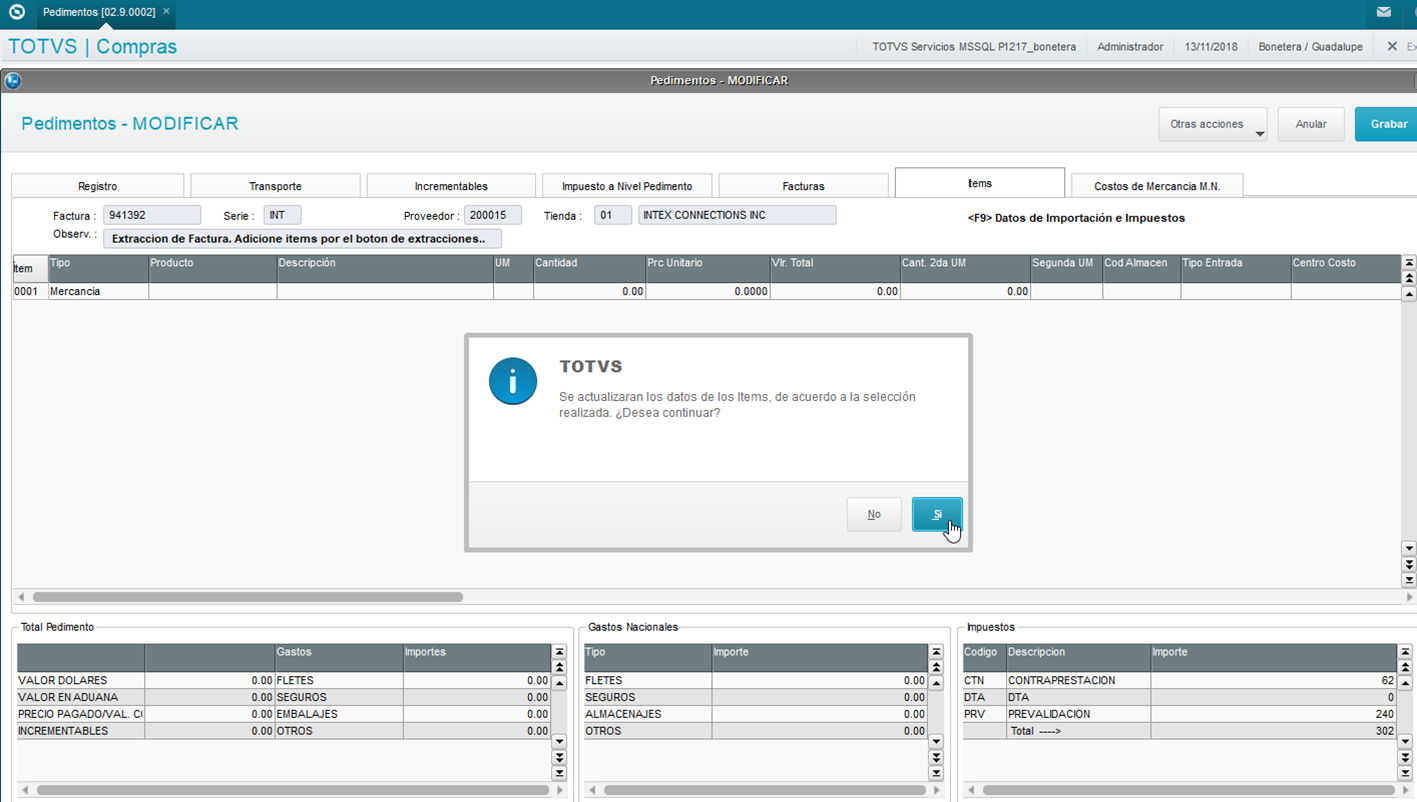1417x802 pixels.
Task: Select the Impuesto a Nivel Pedimento tab
Action: [x=627, y=186]
